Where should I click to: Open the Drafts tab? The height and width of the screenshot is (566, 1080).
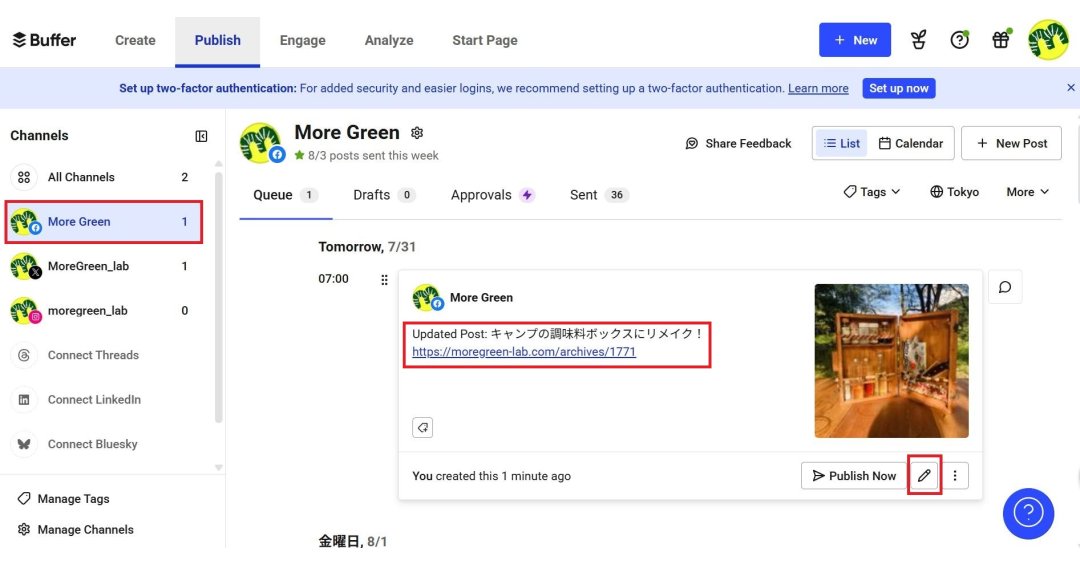tap(384, 195)
